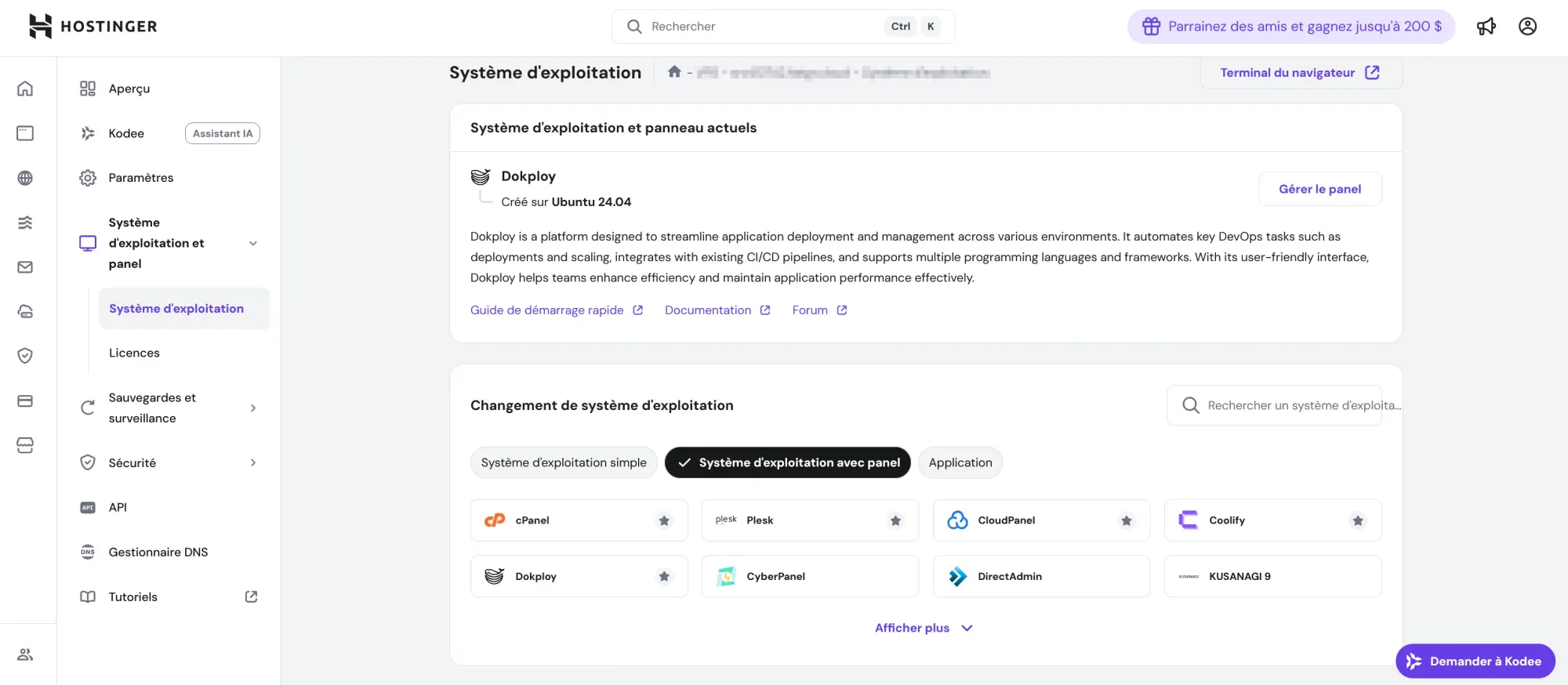Open the envelope email icon in left rail
Viewport: 1568px width, 685px height.
(x=25, y=267)
